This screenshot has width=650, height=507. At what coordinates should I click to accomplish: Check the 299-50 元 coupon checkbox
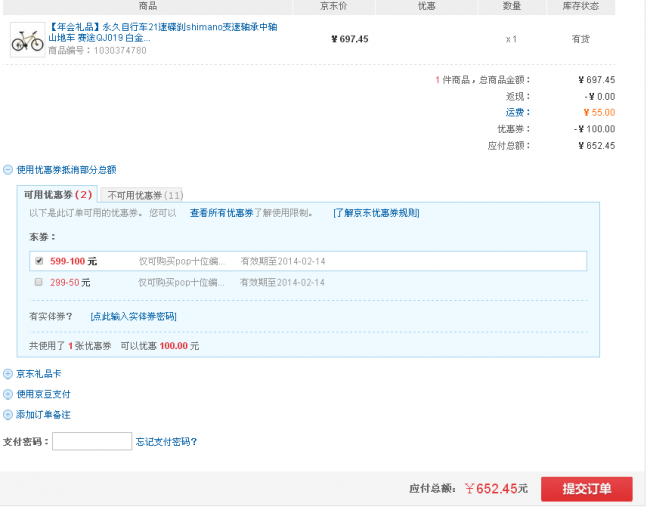(x=39, y=283)
